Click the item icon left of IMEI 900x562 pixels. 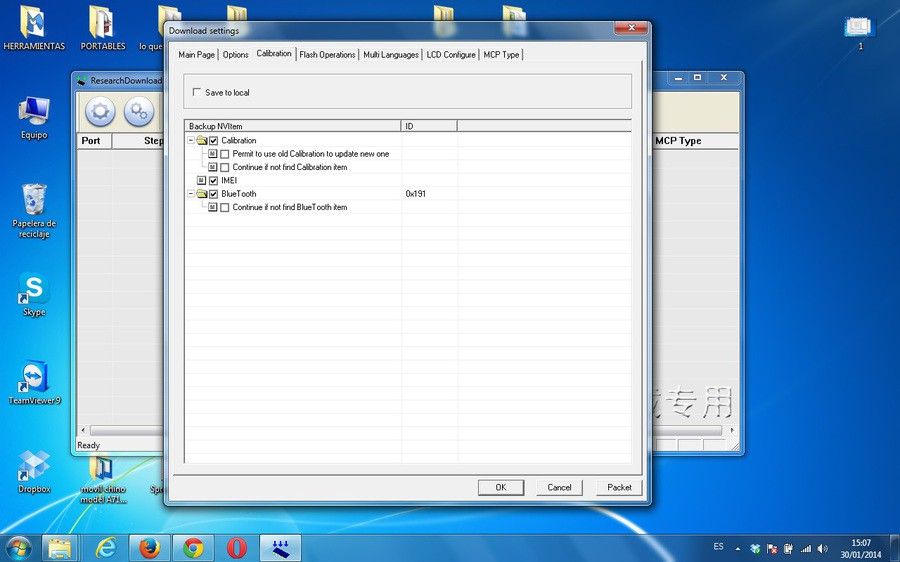click(201, 180)
